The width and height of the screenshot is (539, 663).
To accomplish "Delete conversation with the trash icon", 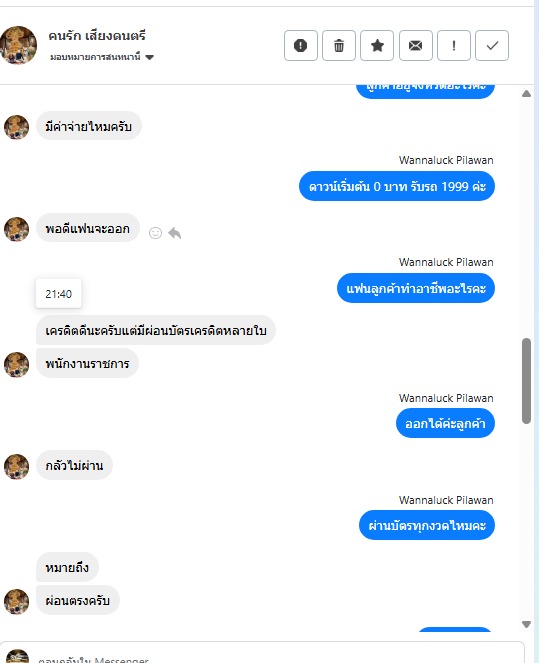I will 339,45.
